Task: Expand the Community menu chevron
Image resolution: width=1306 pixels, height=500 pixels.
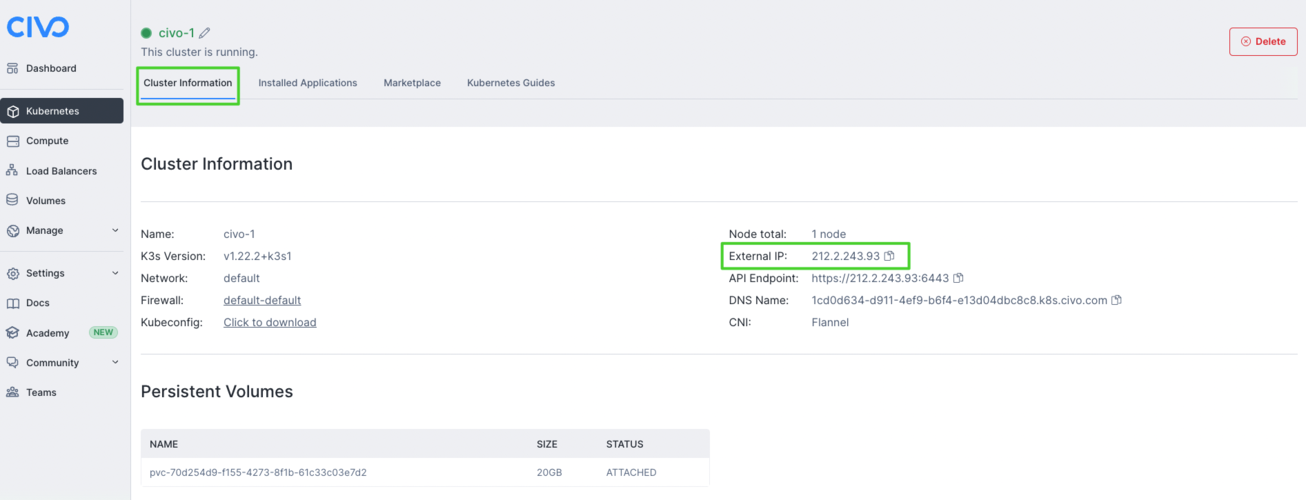Action: pos(115,363)
